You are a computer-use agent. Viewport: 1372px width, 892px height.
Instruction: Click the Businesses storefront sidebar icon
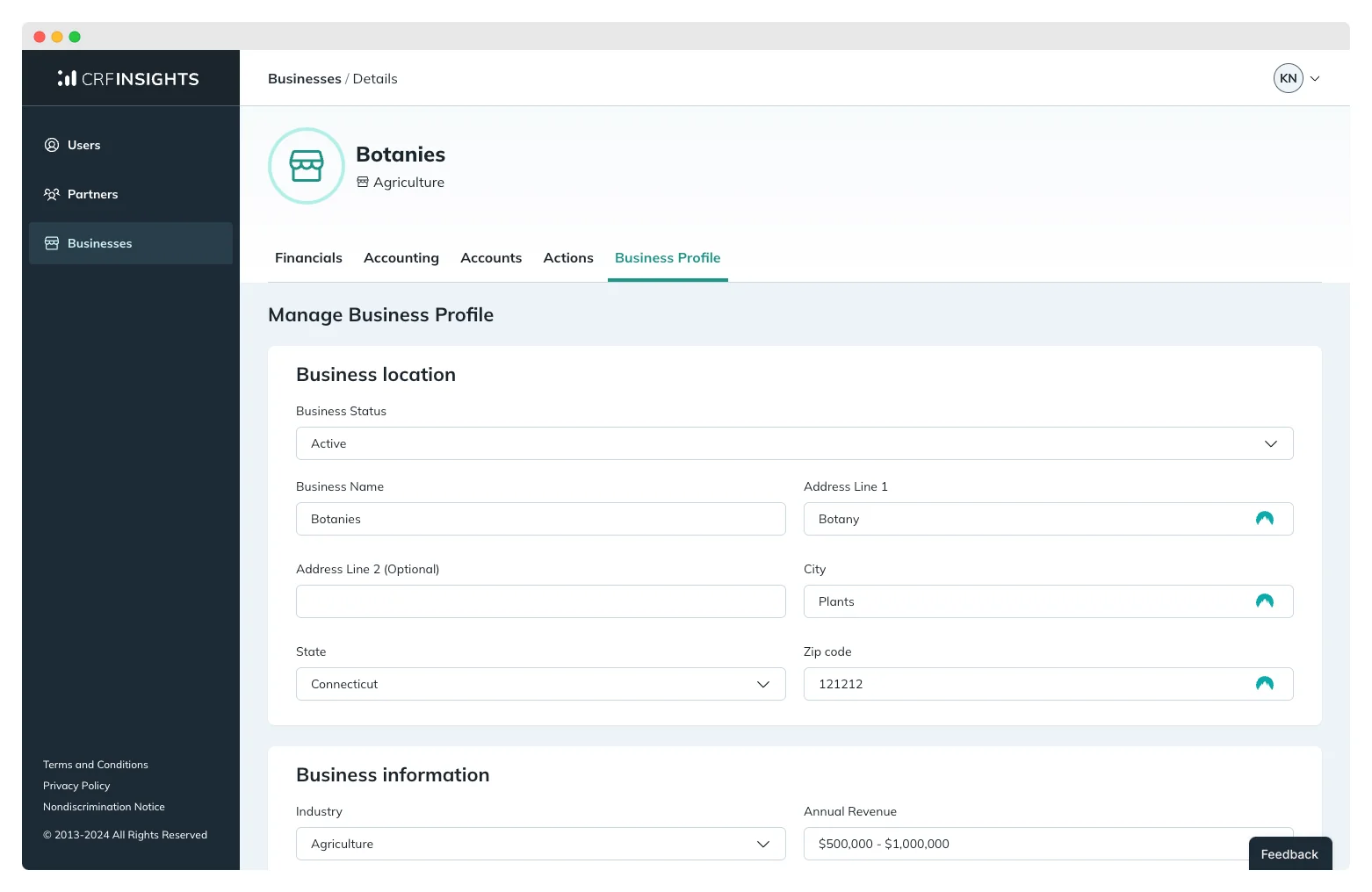pos(52,243)
